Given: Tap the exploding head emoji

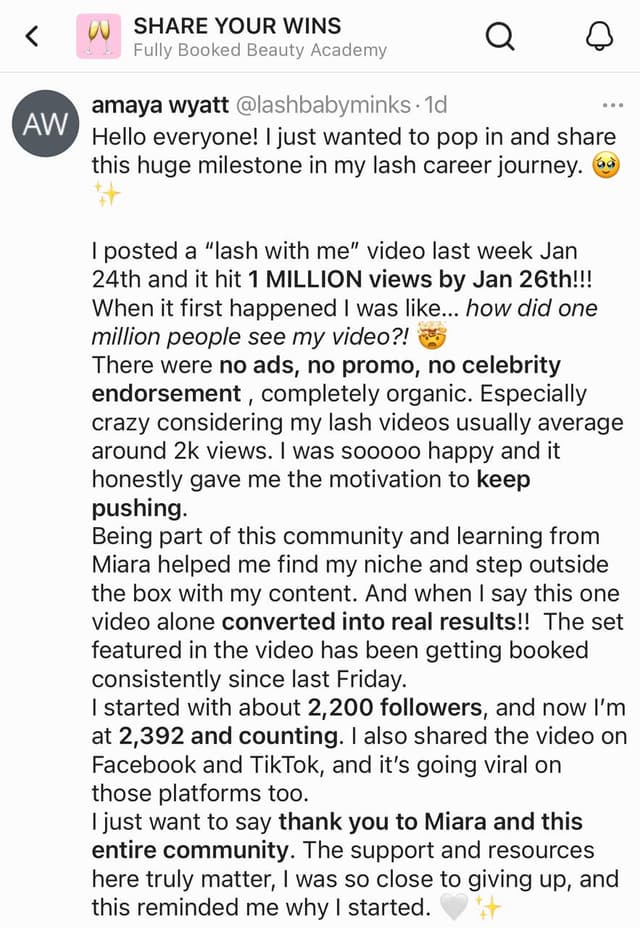Looking at the screenshot, I should tap(433, 337).
